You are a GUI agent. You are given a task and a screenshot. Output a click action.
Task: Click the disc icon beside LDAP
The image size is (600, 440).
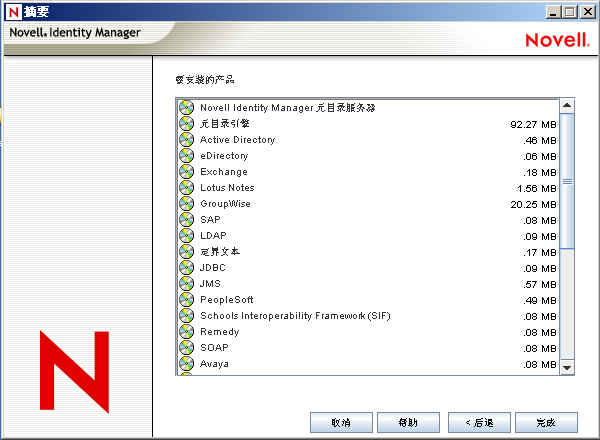click(x=186, y=236)
